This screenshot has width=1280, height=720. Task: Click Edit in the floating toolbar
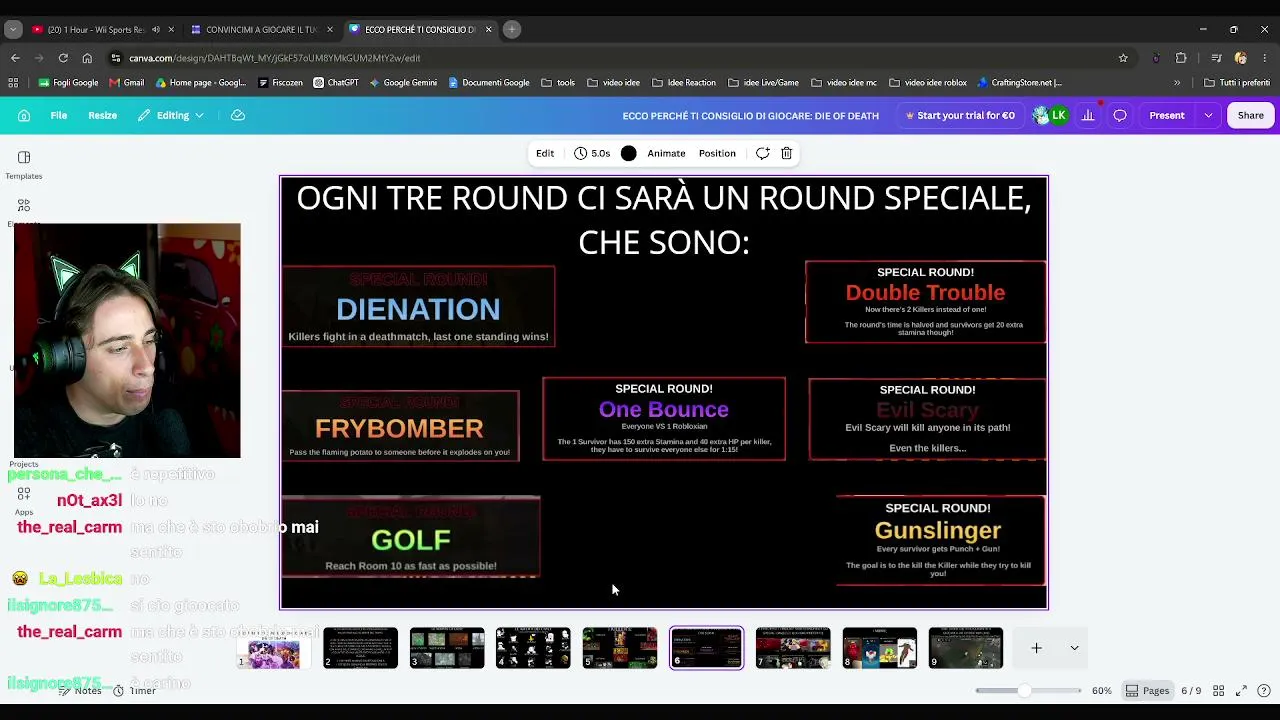pyautogui.click(x=545, y=153)
